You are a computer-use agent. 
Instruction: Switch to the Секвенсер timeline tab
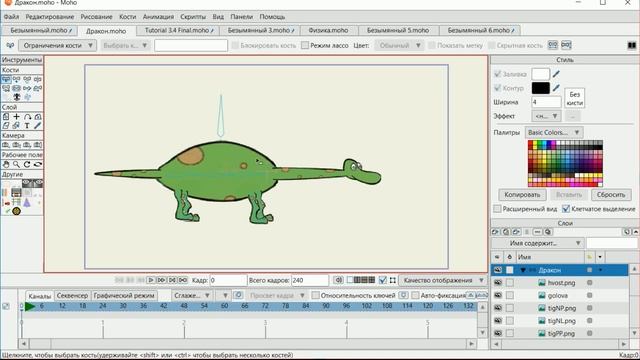72,295
